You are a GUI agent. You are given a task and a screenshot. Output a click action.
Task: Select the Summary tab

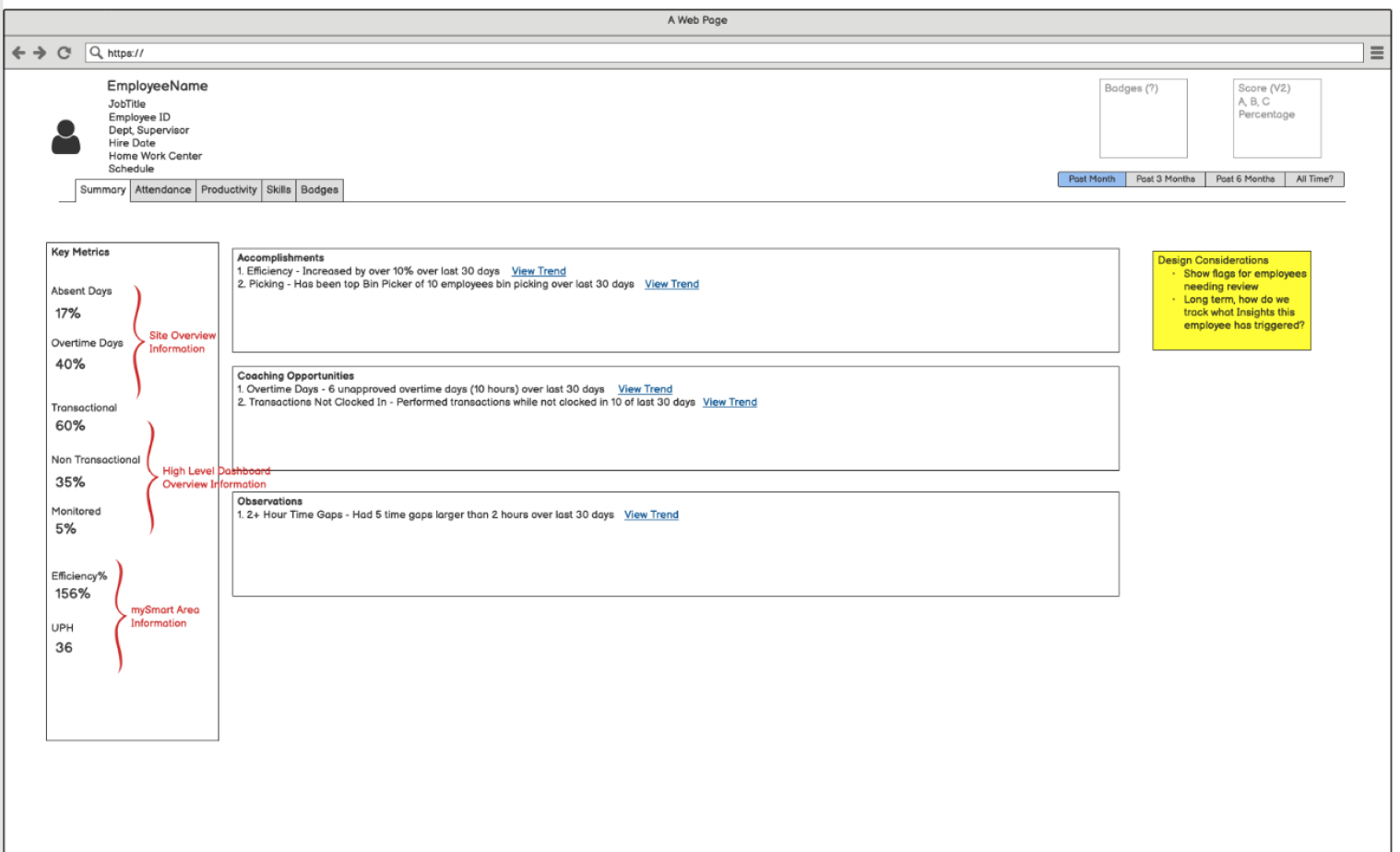click(102, 190)
